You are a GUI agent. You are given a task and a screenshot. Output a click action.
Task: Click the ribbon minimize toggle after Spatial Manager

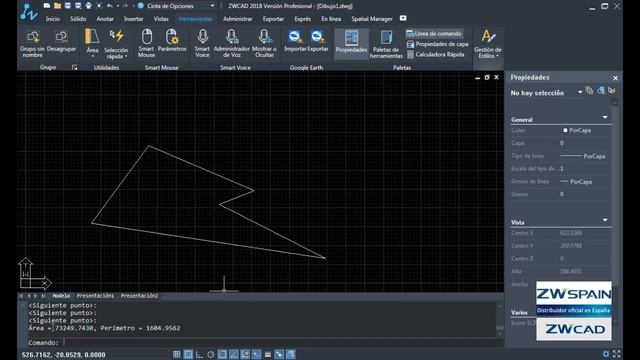pos(403,18)
